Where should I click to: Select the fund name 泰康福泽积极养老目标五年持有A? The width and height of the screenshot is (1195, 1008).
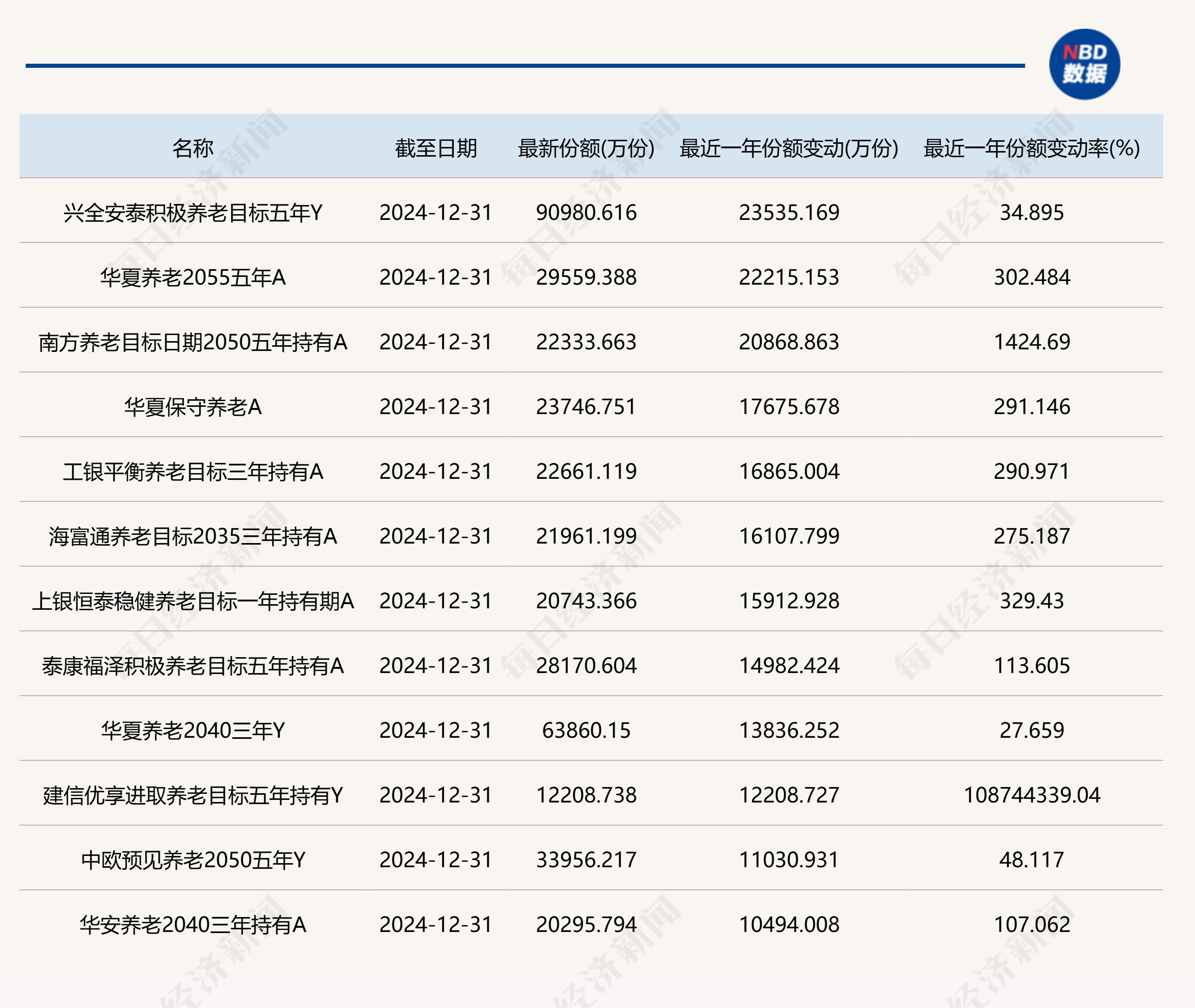pyautogui.click(x=193, y=666)
